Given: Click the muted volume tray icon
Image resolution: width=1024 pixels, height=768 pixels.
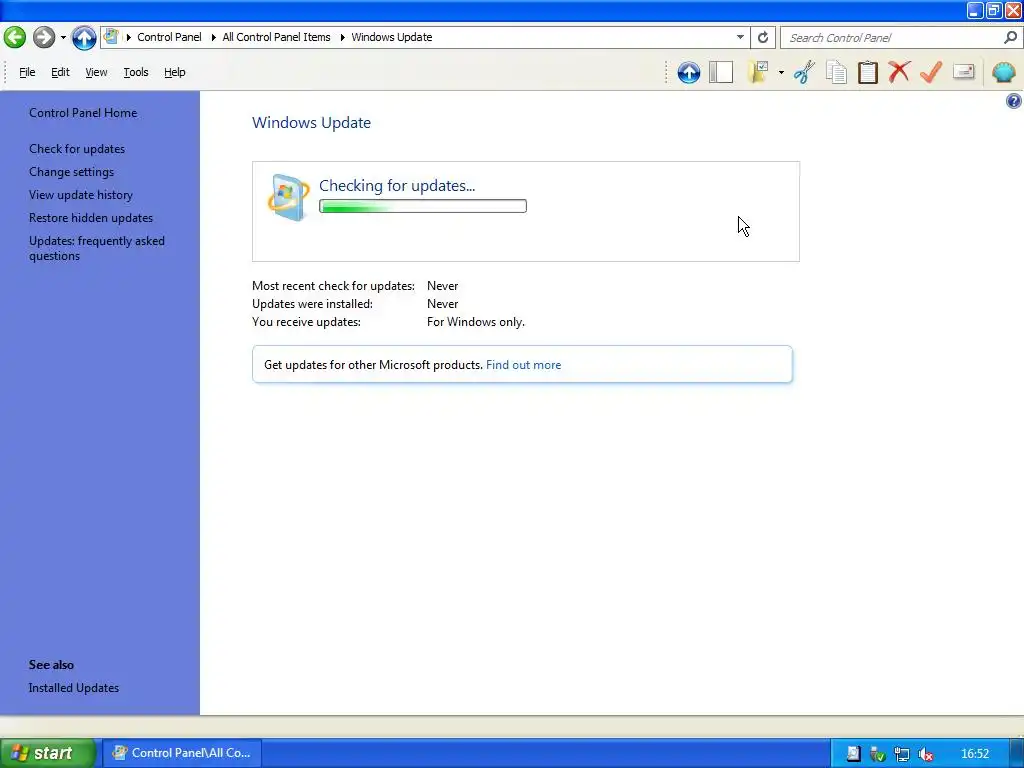Looking at the screenshot, I should (925, 754).
